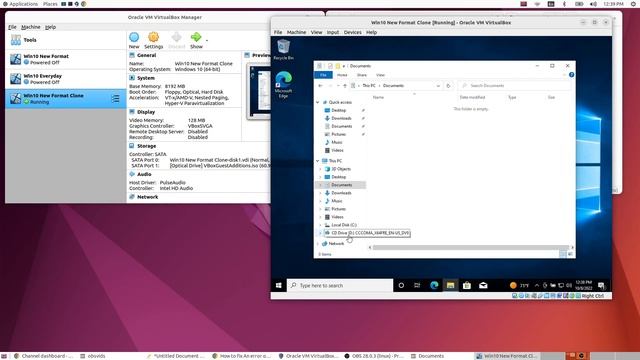The height and width of the screenshot is (360, 640).
Task: Click the volume icon in Ubuntu top bar
Action: (593, 4)
